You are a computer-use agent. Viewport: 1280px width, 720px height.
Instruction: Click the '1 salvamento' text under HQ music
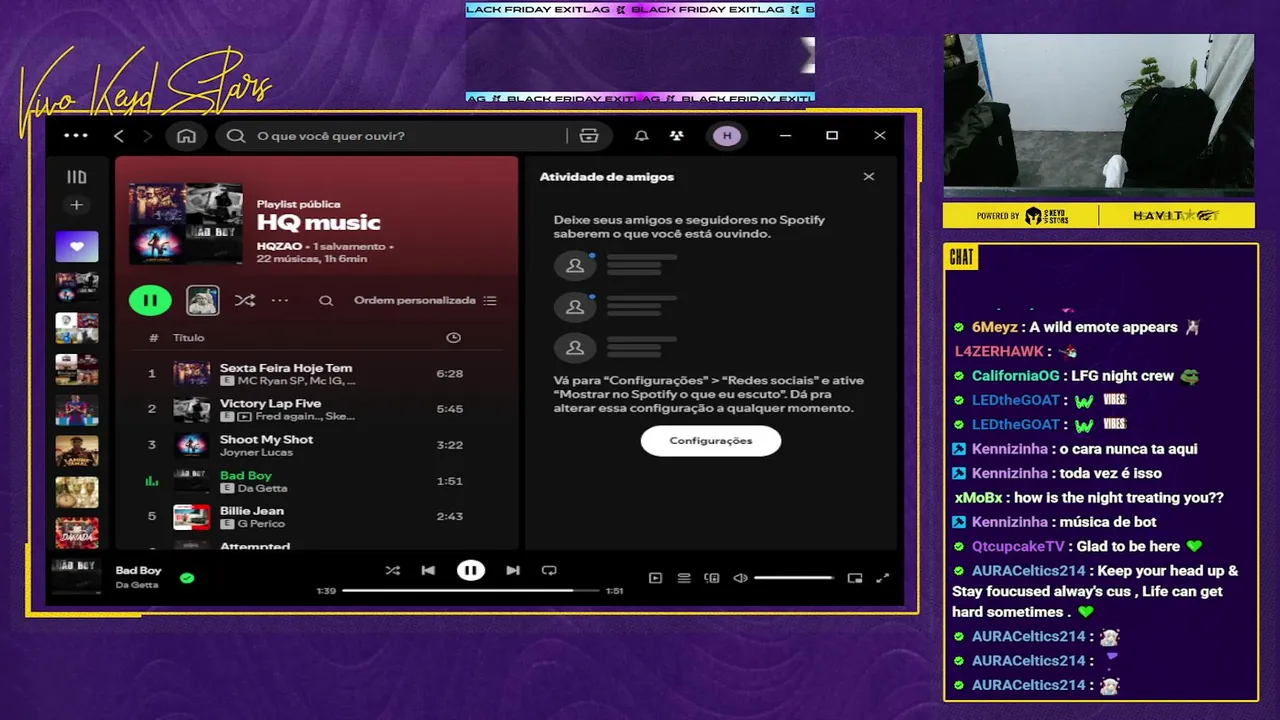pos(349,246)
